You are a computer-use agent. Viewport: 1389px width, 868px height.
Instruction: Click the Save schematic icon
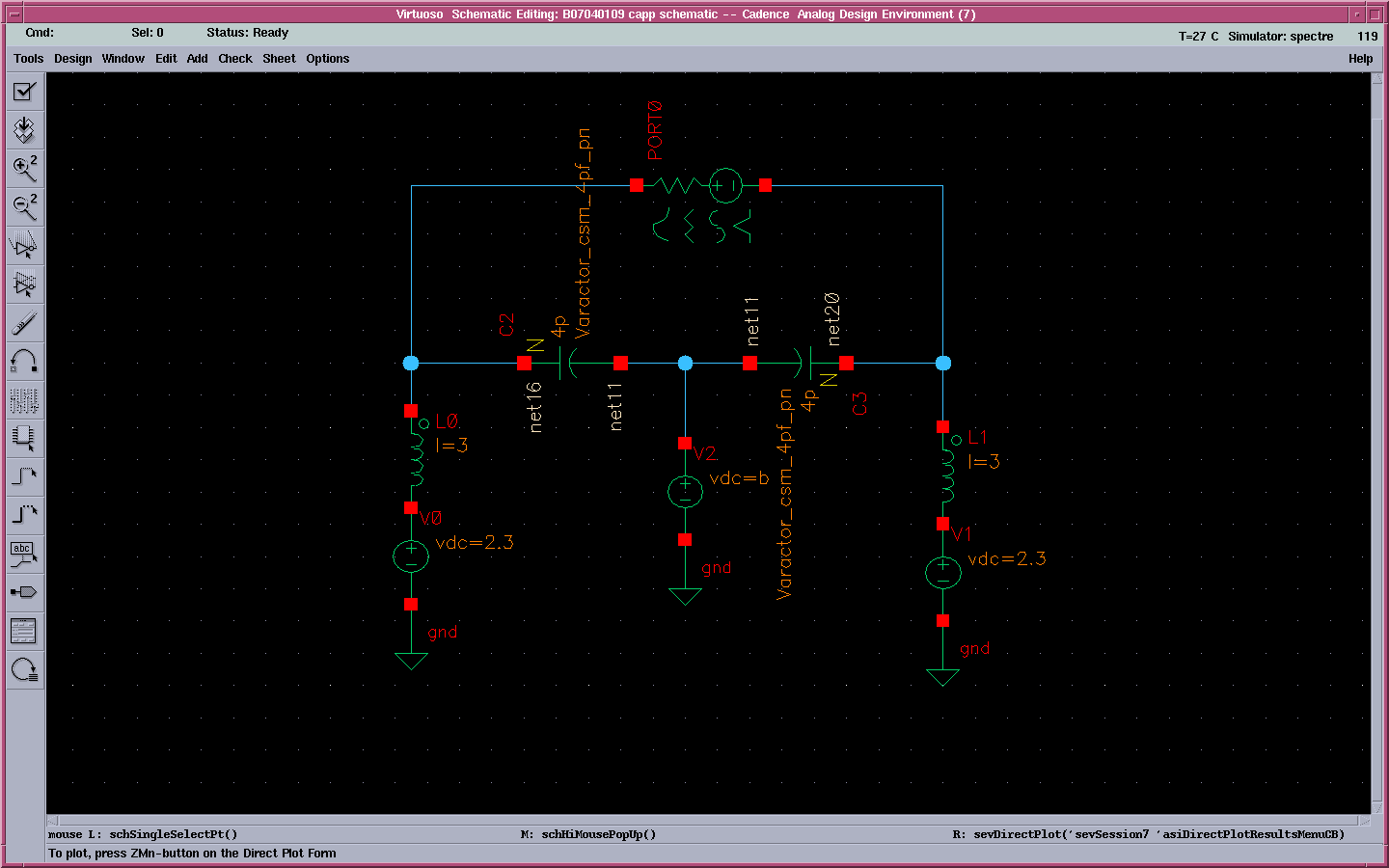pyautogui.click(x=24, y=130)
